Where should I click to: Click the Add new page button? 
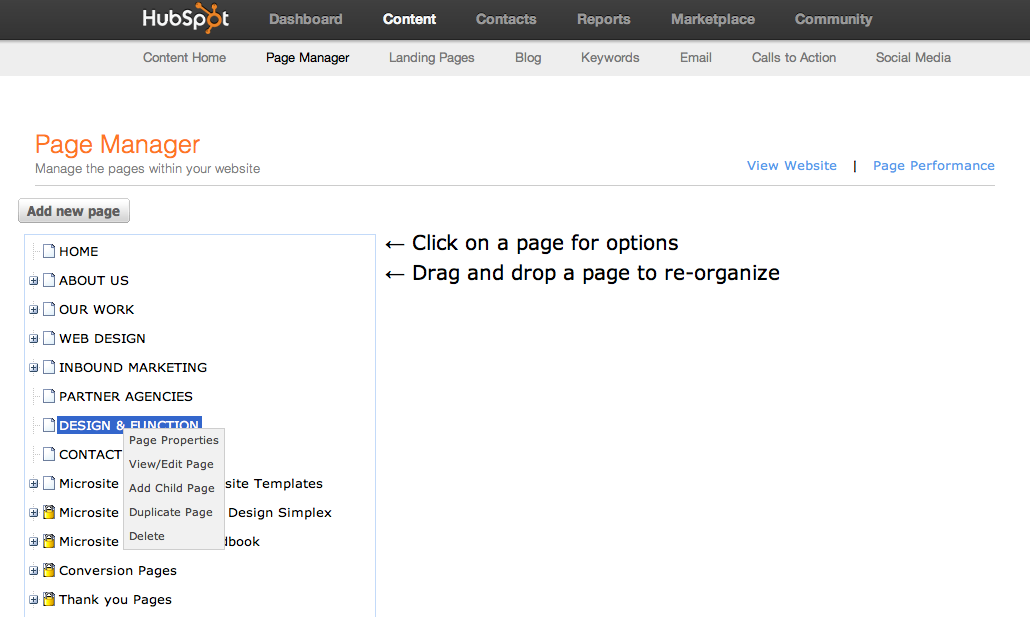(73, 210)
